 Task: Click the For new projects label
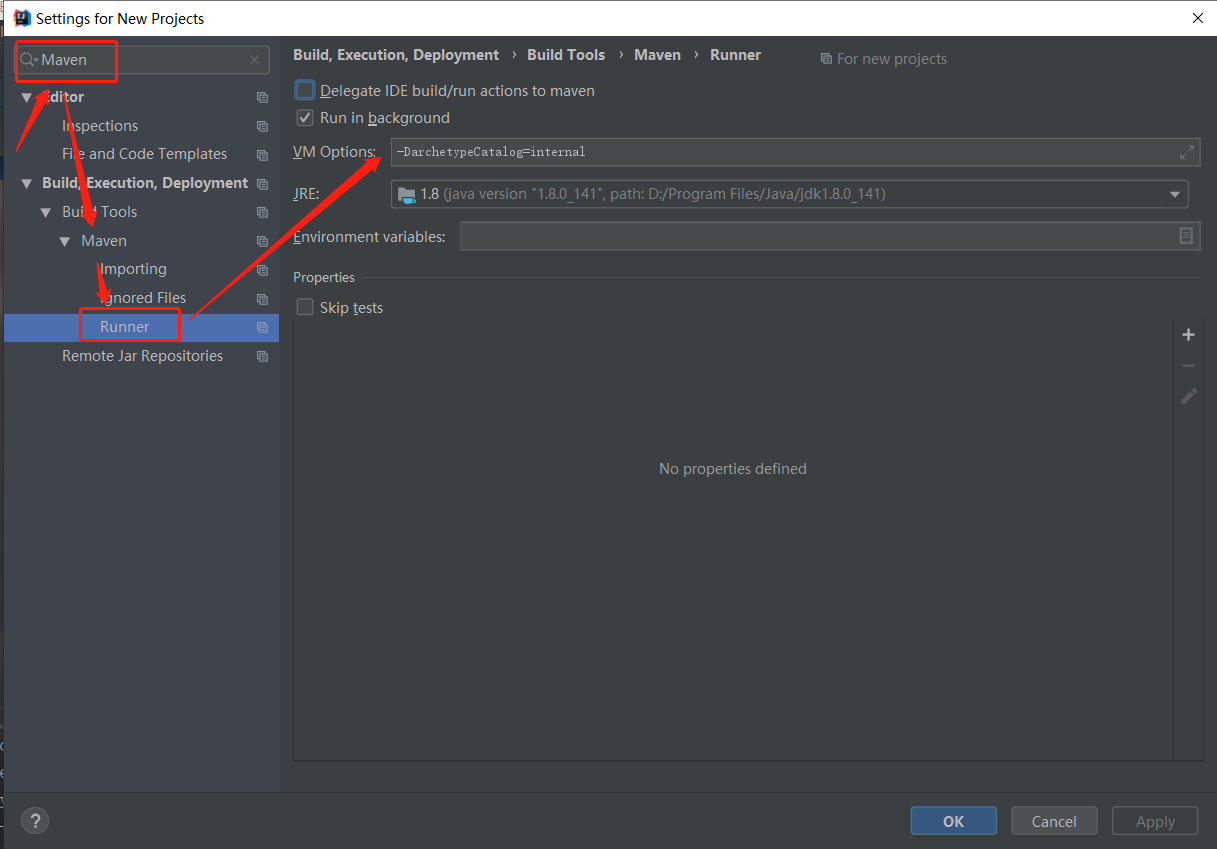pyautogui.click(x=884, y=59)
